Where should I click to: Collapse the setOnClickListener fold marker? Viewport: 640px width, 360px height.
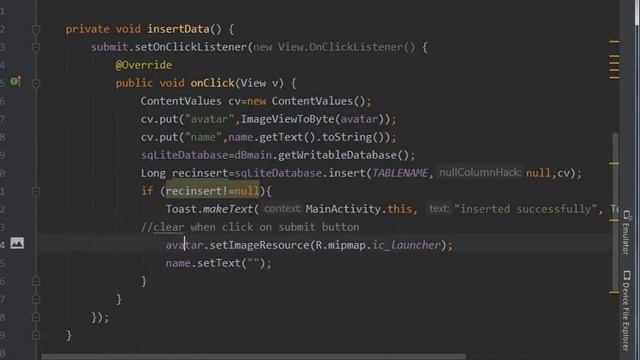(36, 47)
